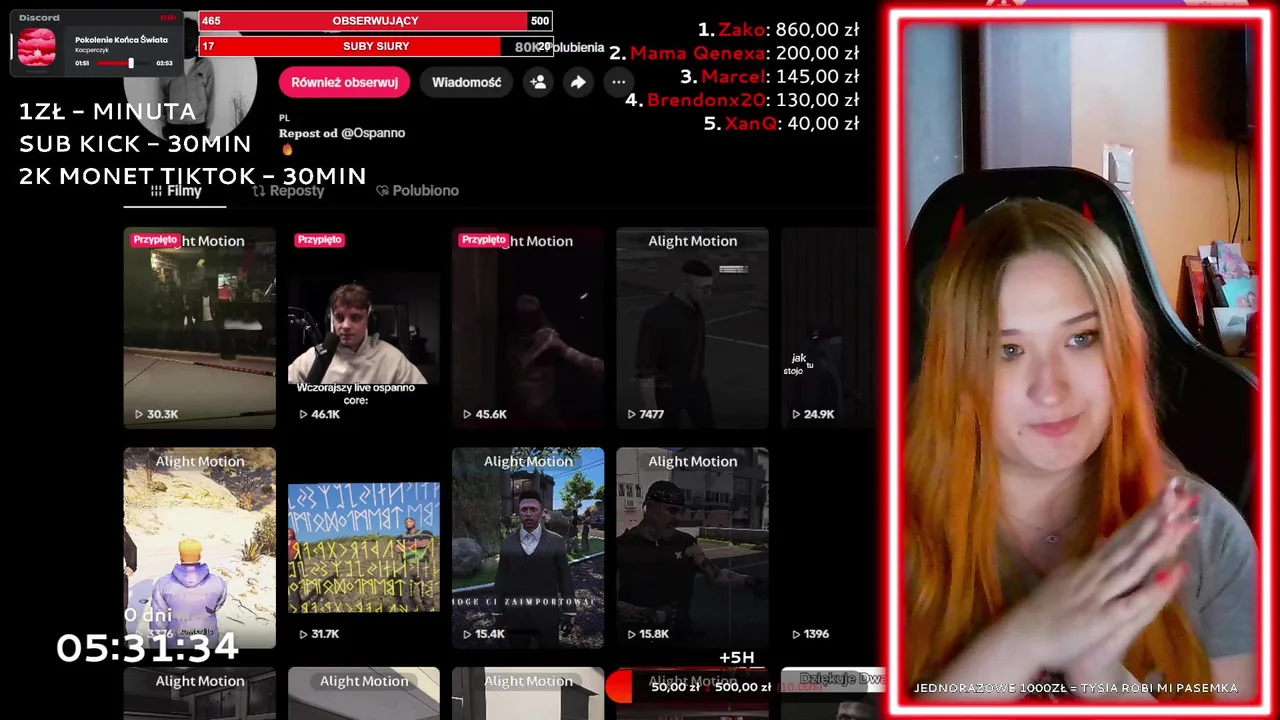Click the Repost od @Ospanno text
The height and width of the screenshot is (720, 1280).
342,133
